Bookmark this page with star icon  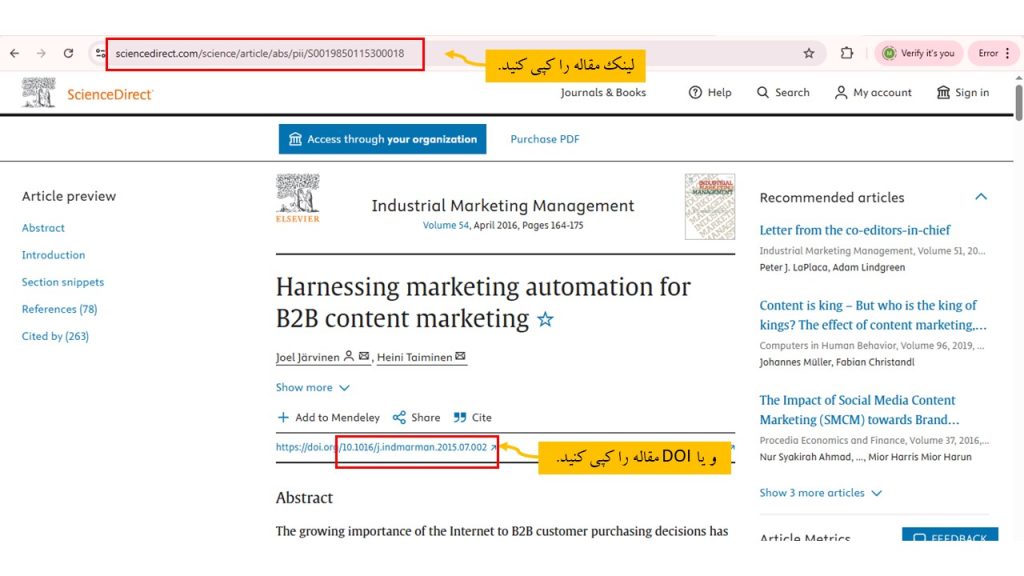[809, 53]
